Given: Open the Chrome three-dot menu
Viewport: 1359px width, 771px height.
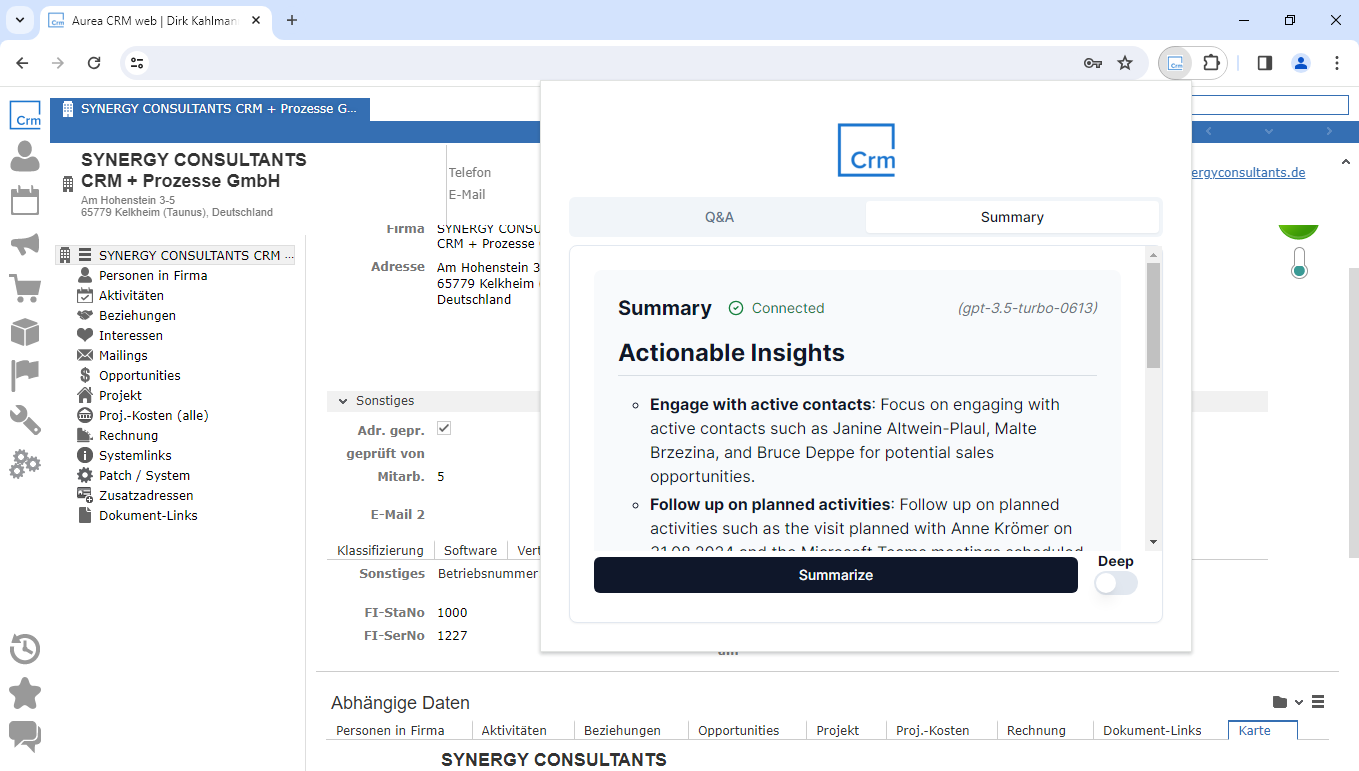Looking at the screenshot, I should 1337,63.
